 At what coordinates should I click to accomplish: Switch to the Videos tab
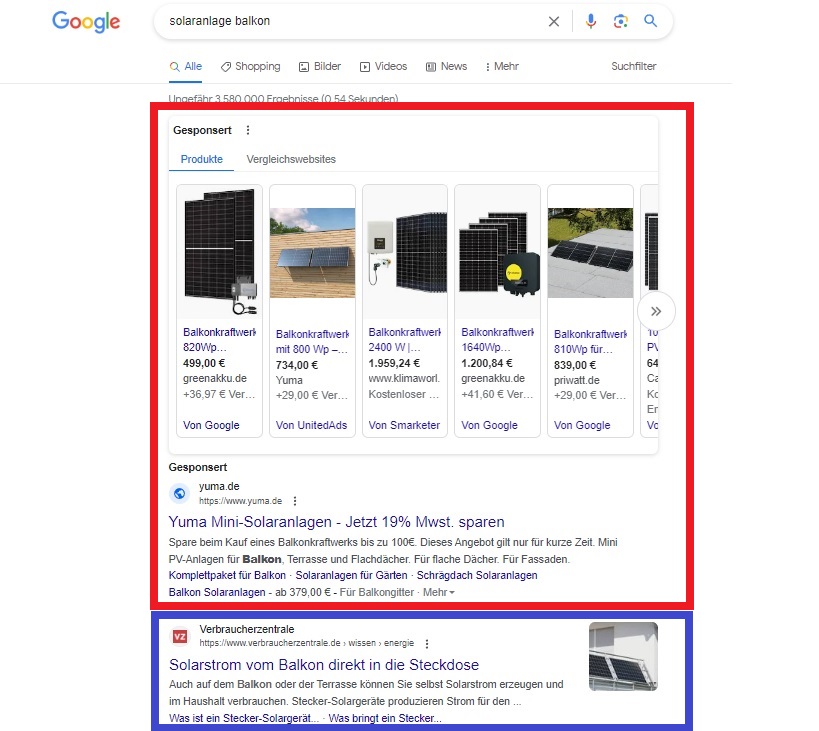click(383, 66)
